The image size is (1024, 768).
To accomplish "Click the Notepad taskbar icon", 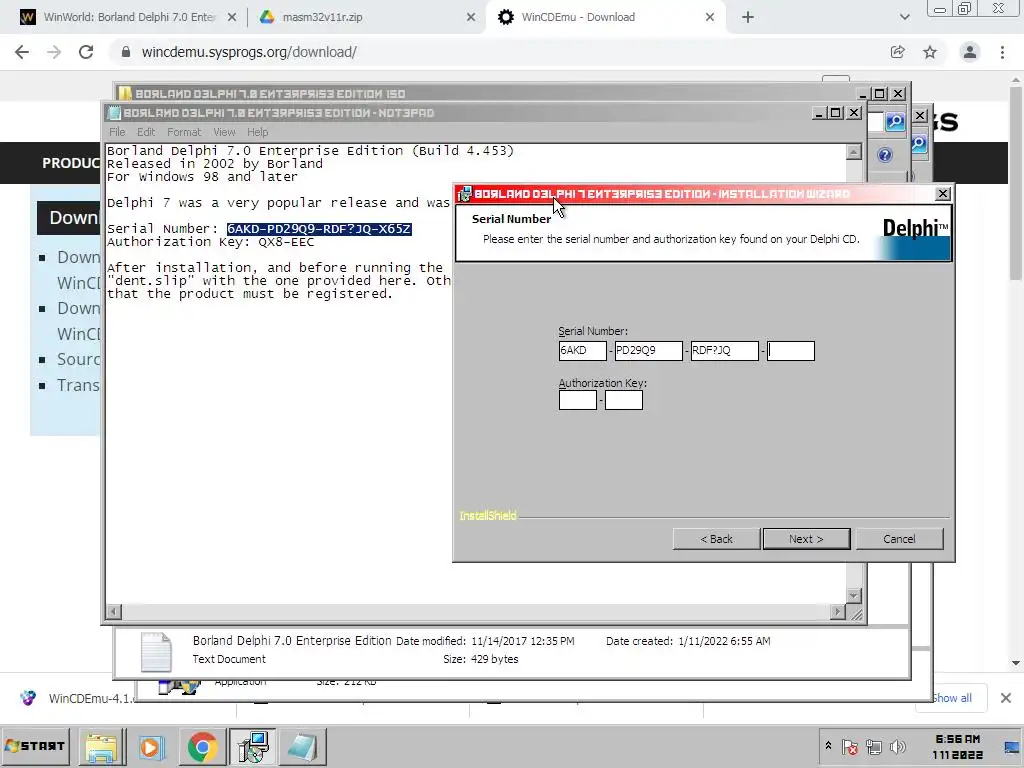I will (x=303, y=746).
